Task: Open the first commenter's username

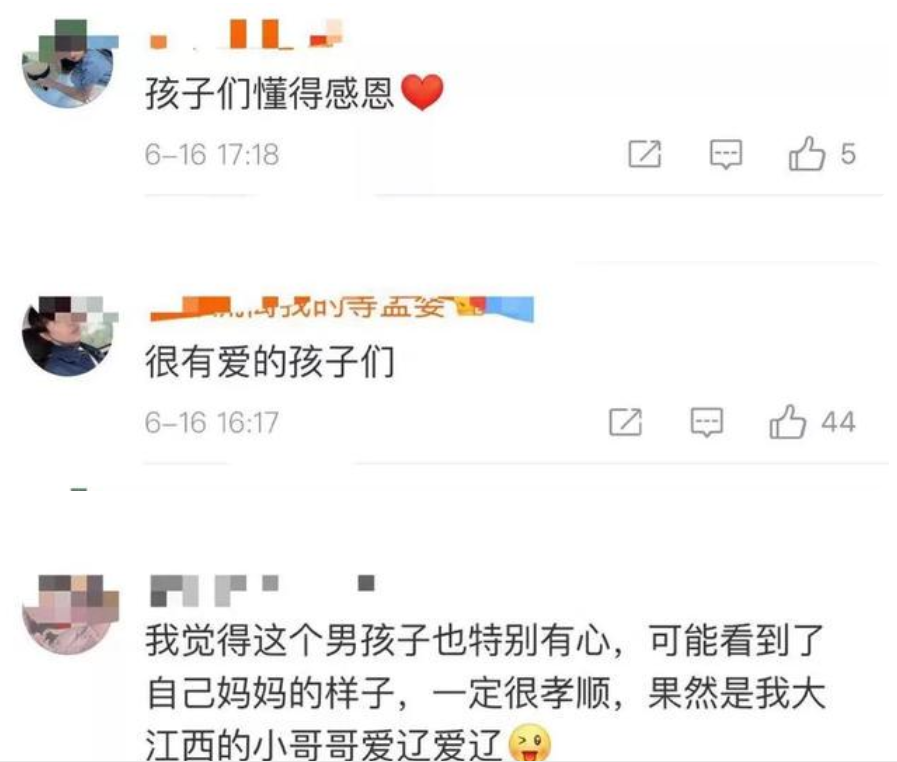Action: point(246,34)
